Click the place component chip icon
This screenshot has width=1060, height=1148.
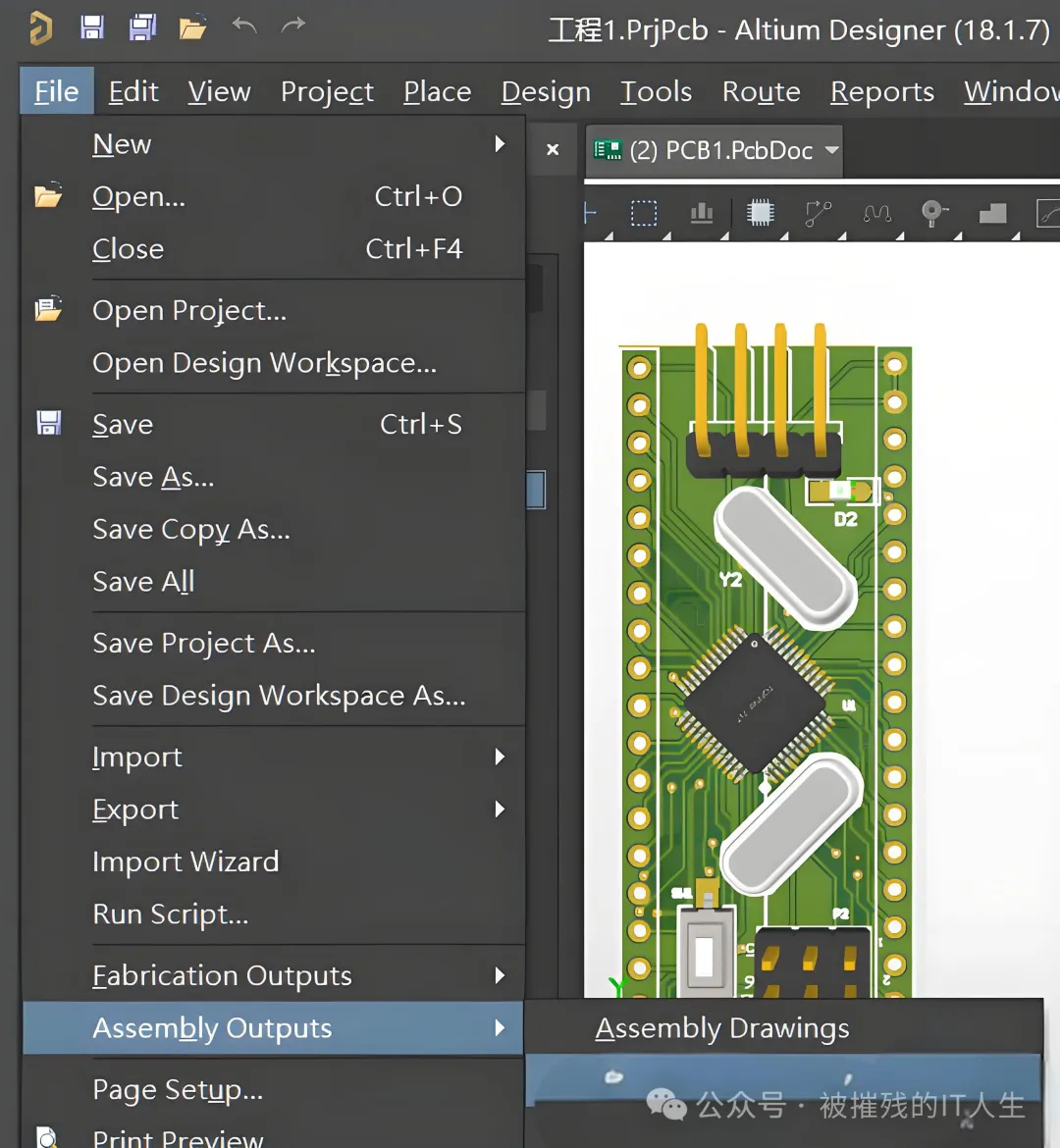point(761,213)
